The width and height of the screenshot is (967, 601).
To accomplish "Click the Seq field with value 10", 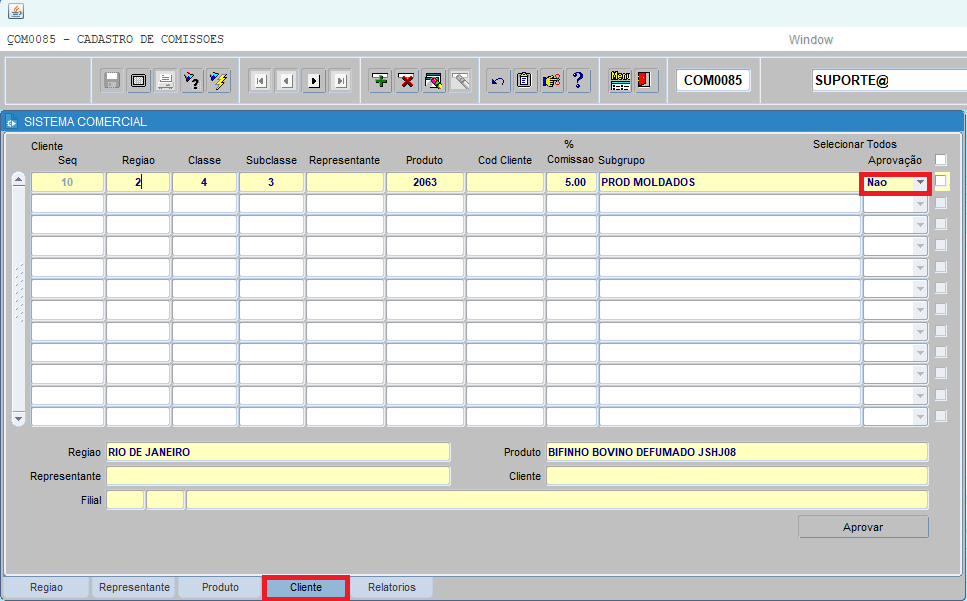I will (67, 182).
